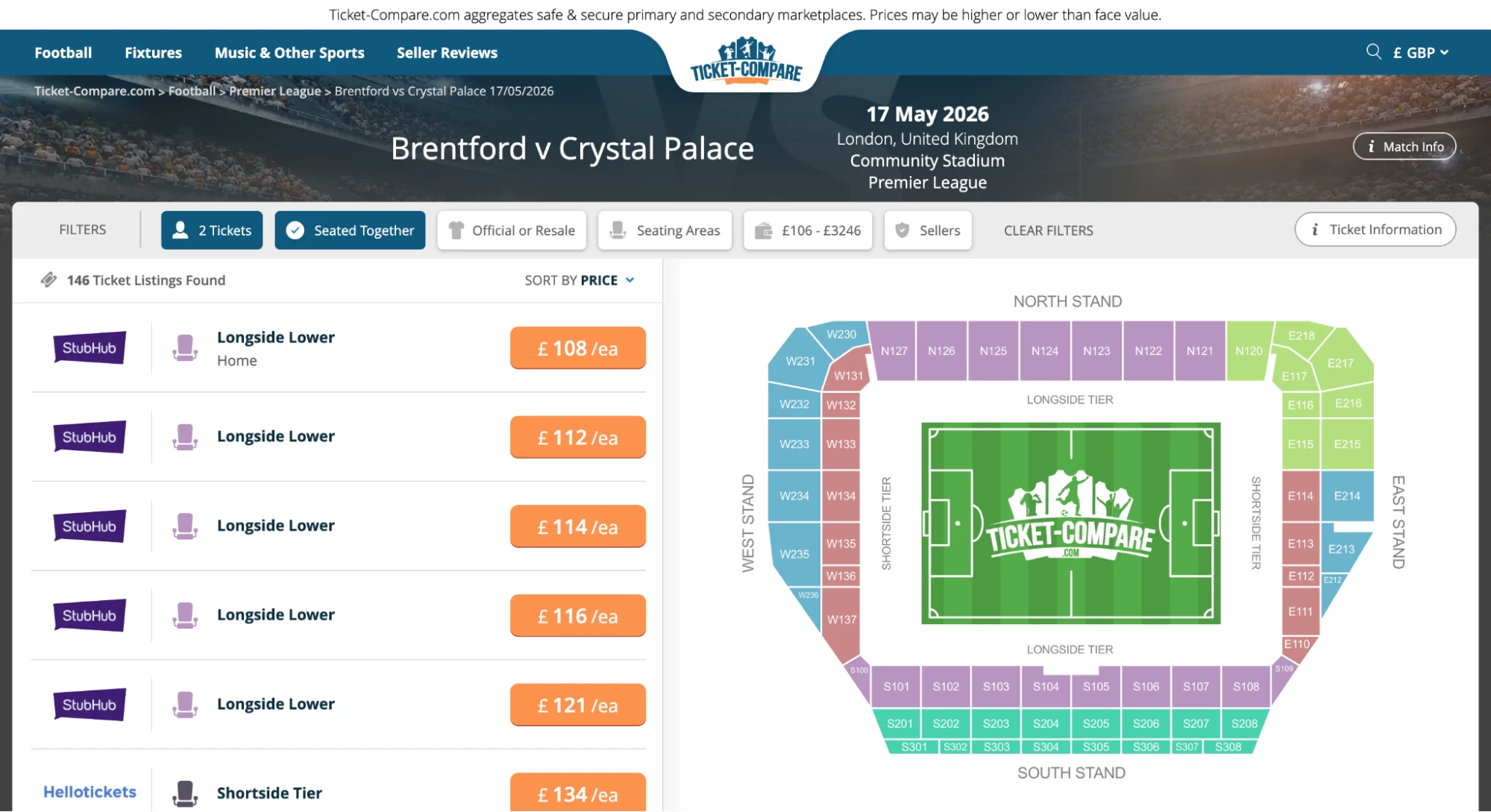Open the GBP currency dropdown
Image resolution: width=1491 pixels, height=812 pixels.
point(1418,51)
